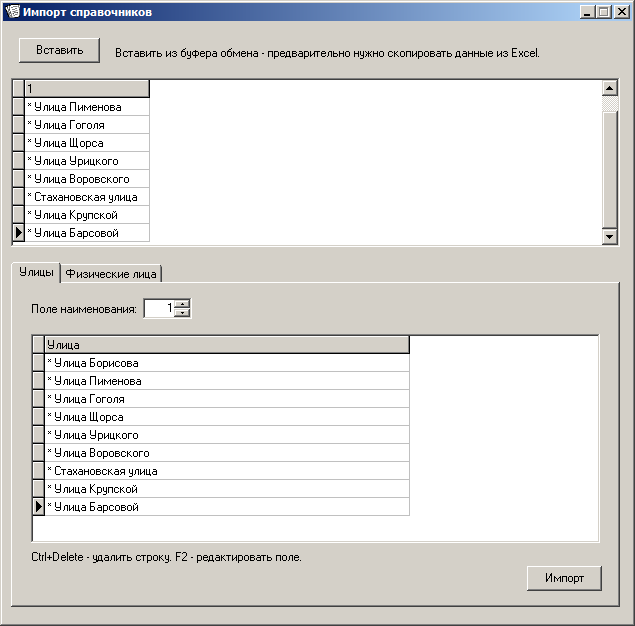Switch to the Физические лица tab

[111, 274]
